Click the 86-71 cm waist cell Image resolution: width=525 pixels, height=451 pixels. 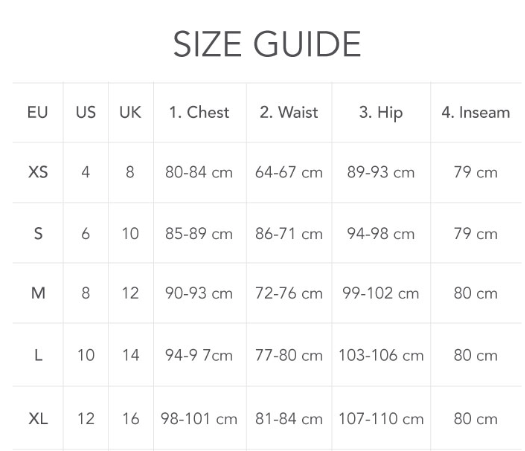point(289,233)
